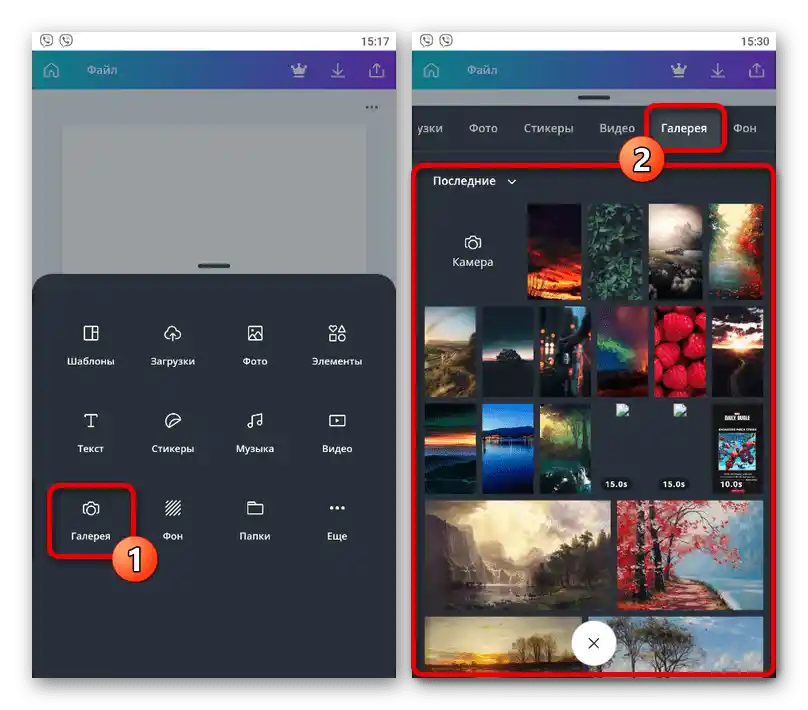
Task: Open Файл menu in left screen
Action: pyautogui.click(x=102, y=70)
